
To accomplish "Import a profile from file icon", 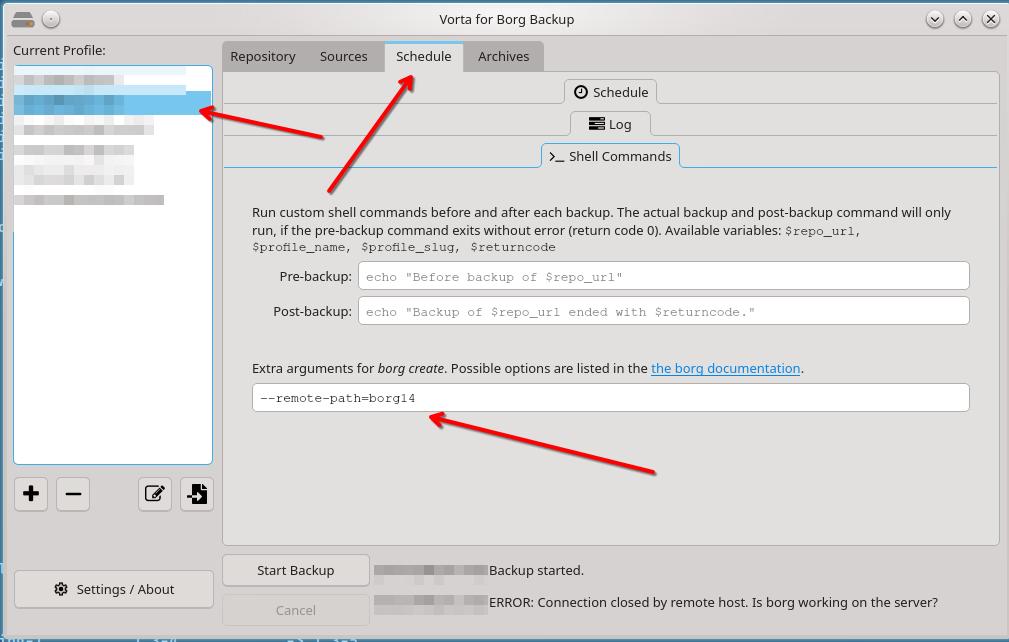I will 196,494.
